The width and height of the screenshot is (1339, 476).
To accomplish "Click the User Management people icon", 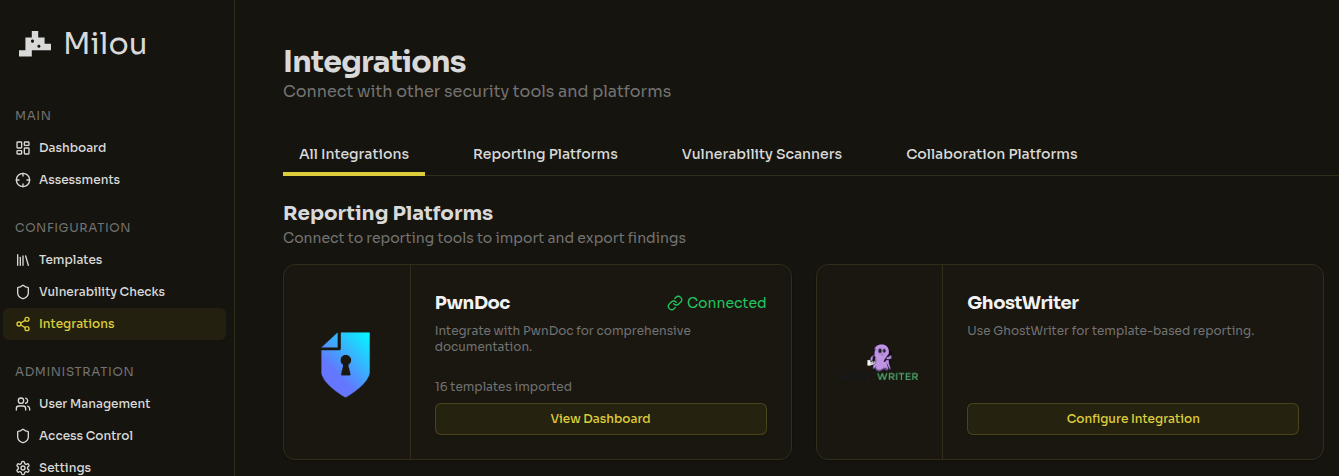I will point(23,404).
